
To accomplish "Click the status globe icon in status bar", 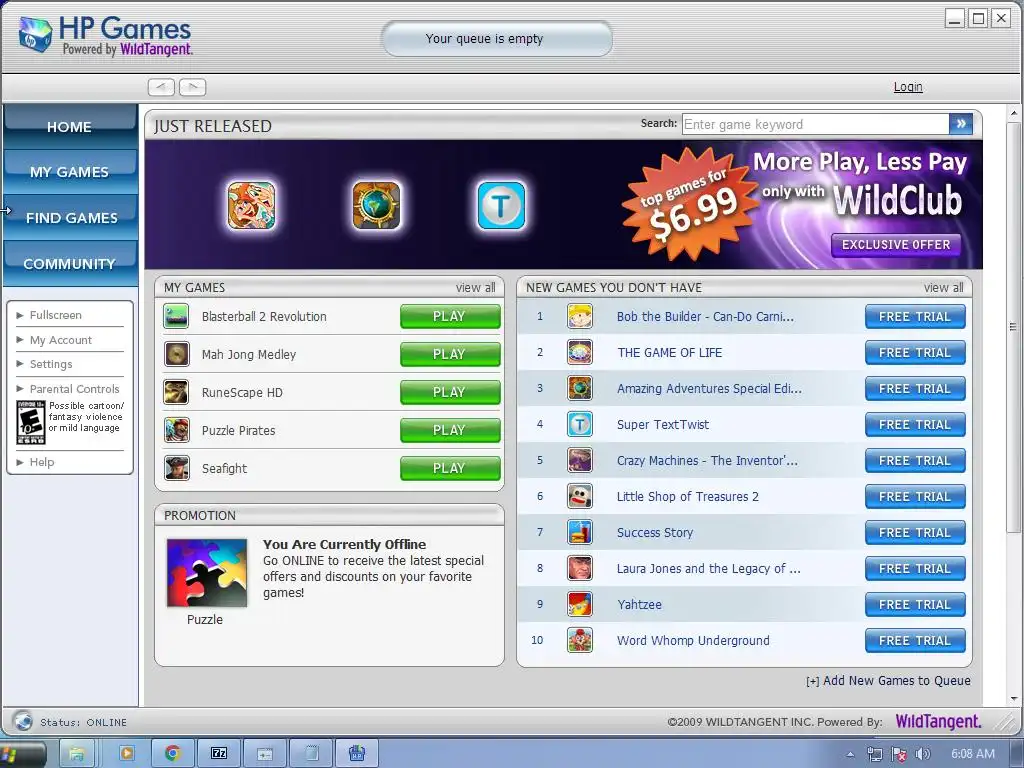I will [23, 721].
